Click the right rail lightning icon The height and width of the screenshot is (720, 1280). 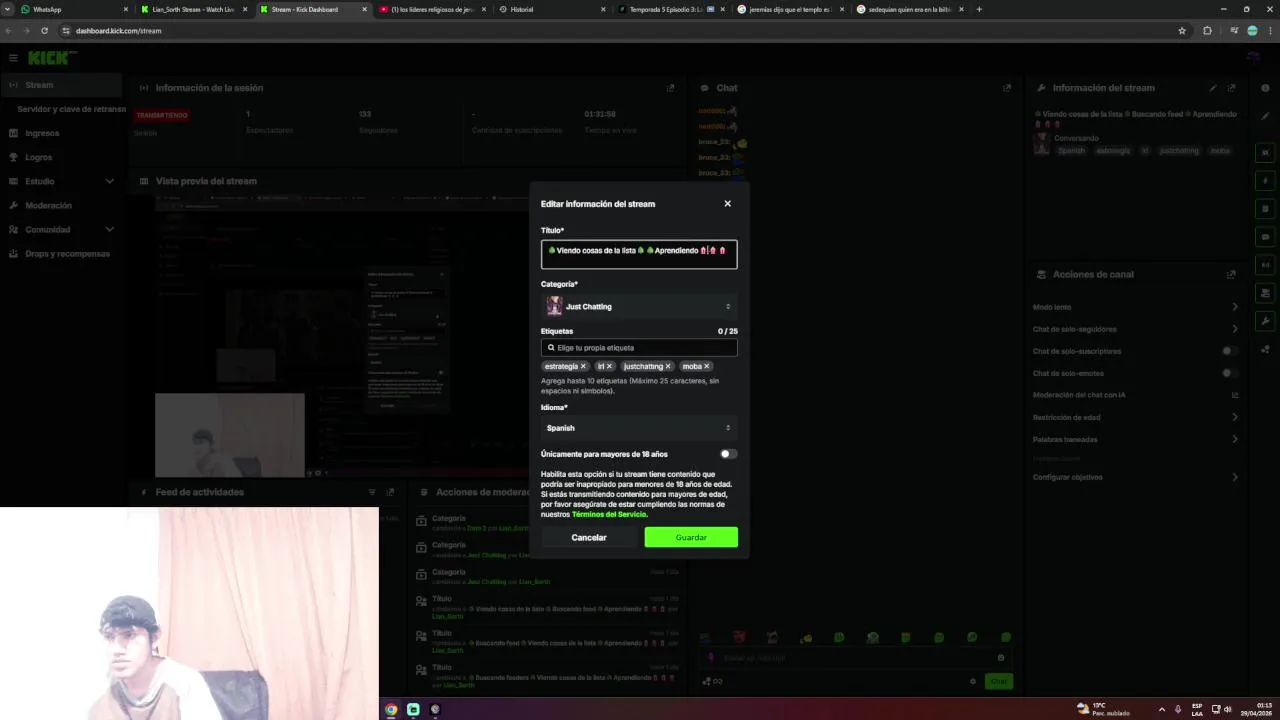tap(1265, 181)
